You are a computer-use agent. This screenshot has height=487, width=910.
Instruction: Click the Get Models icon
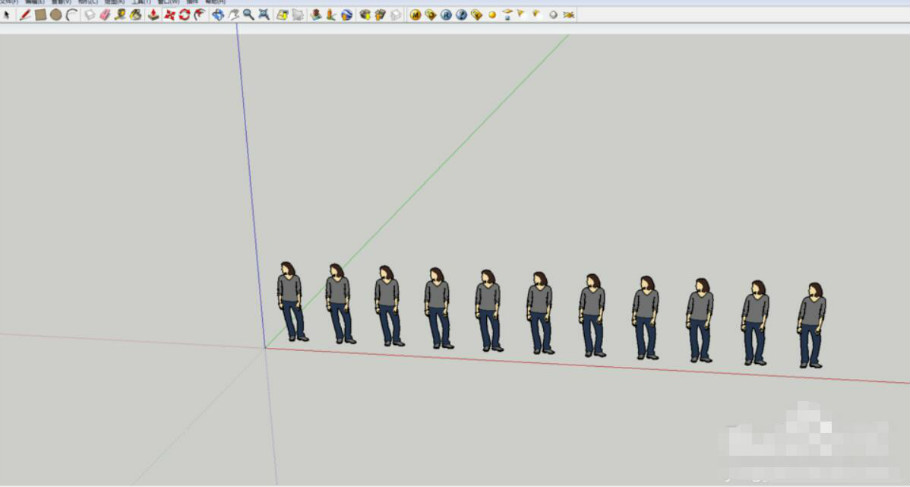pos(365,15)
